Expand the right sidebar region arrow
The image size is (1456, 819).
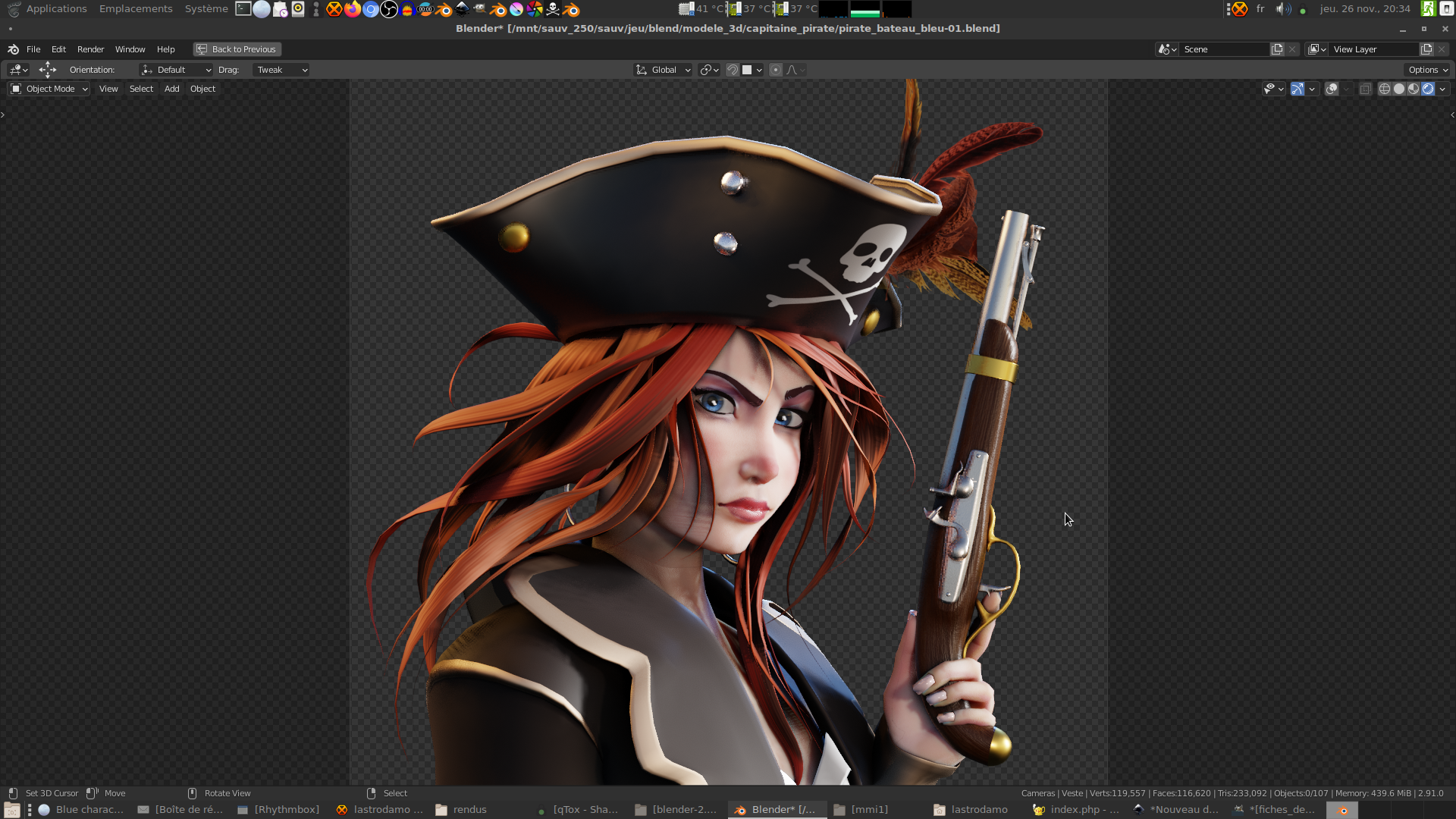(1452, 115)
